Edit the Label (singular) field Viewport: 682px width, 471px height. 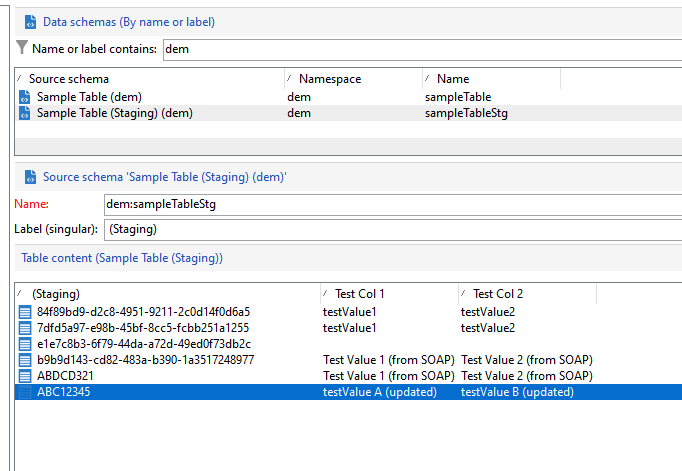pos(392,230)
